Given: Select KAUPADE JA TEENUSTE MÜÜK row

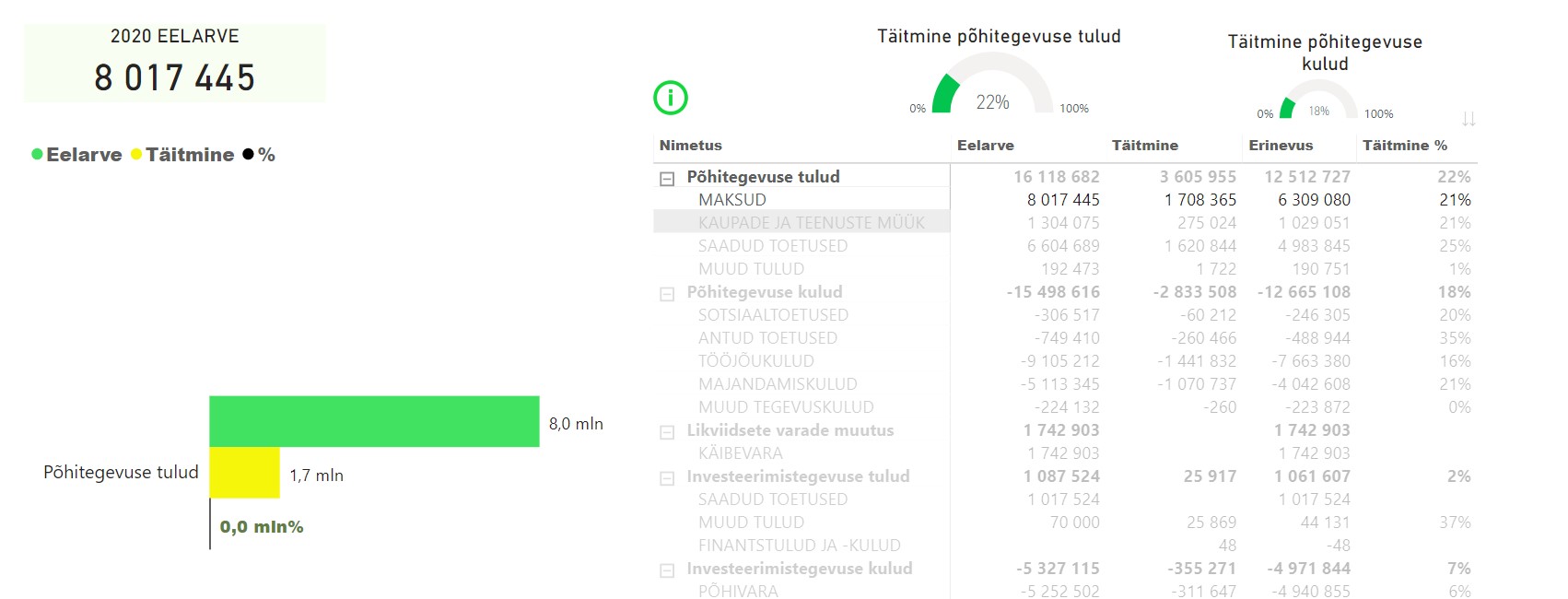Looking at the screenshot, I should (x=811, y=223).
